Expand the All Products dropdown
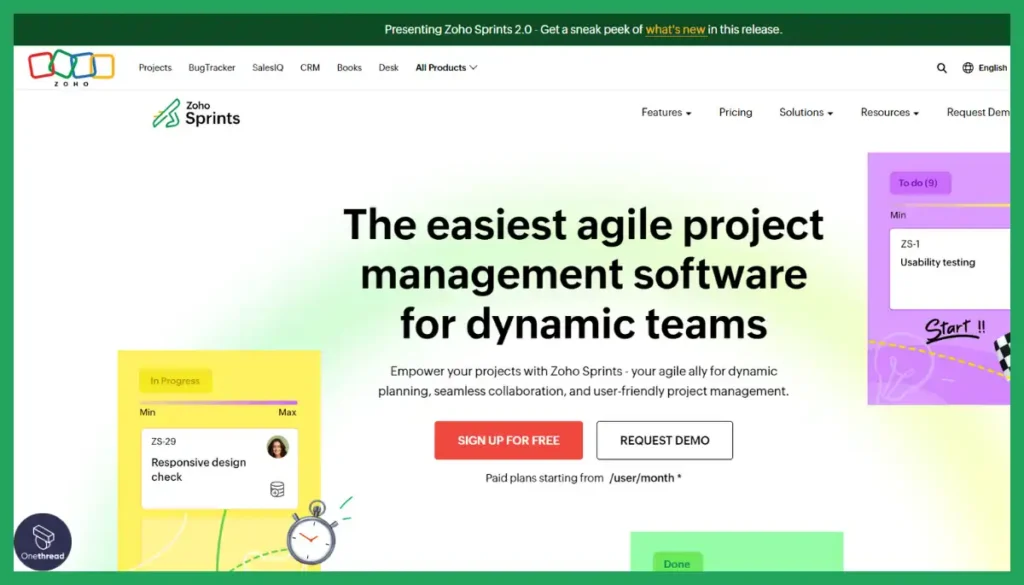Screen dimensions: 1024x585 click(446, 68)
